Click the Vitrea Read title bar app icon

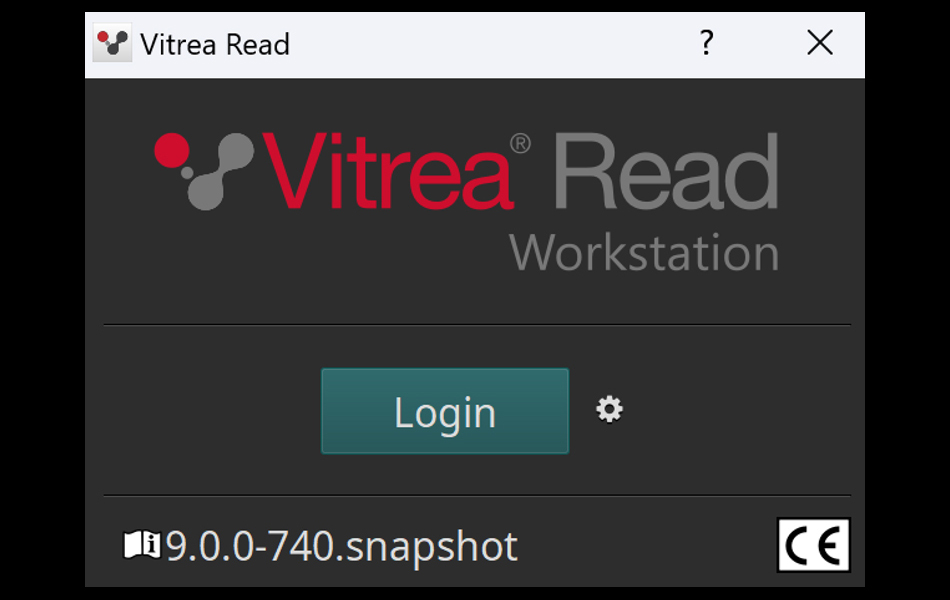click(112, 44)
